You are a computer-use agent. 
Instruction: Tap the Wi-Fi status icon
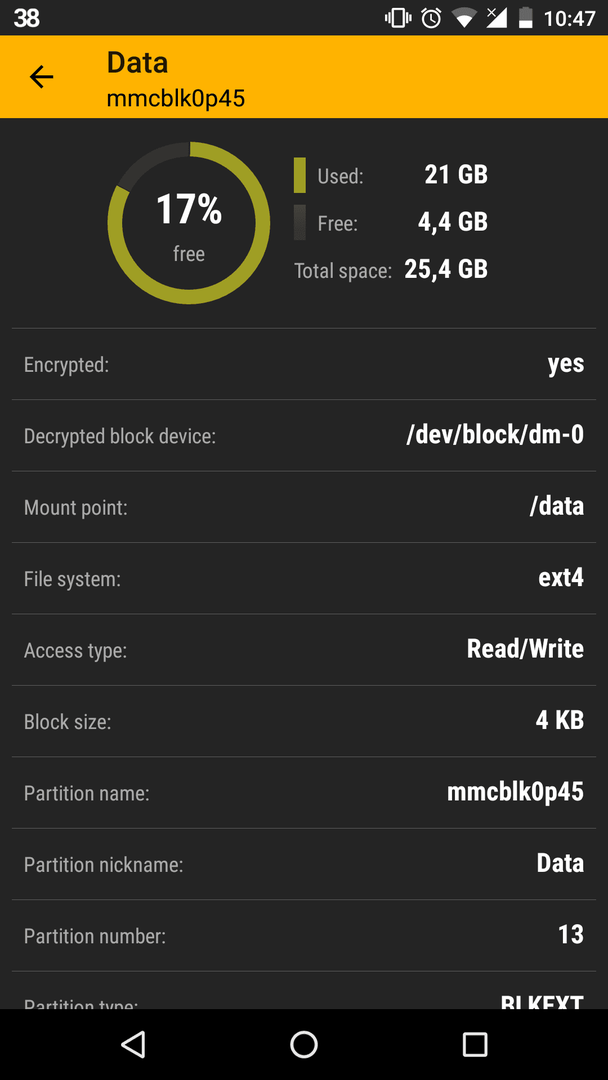pyautogui.click(x=464, y=18)
